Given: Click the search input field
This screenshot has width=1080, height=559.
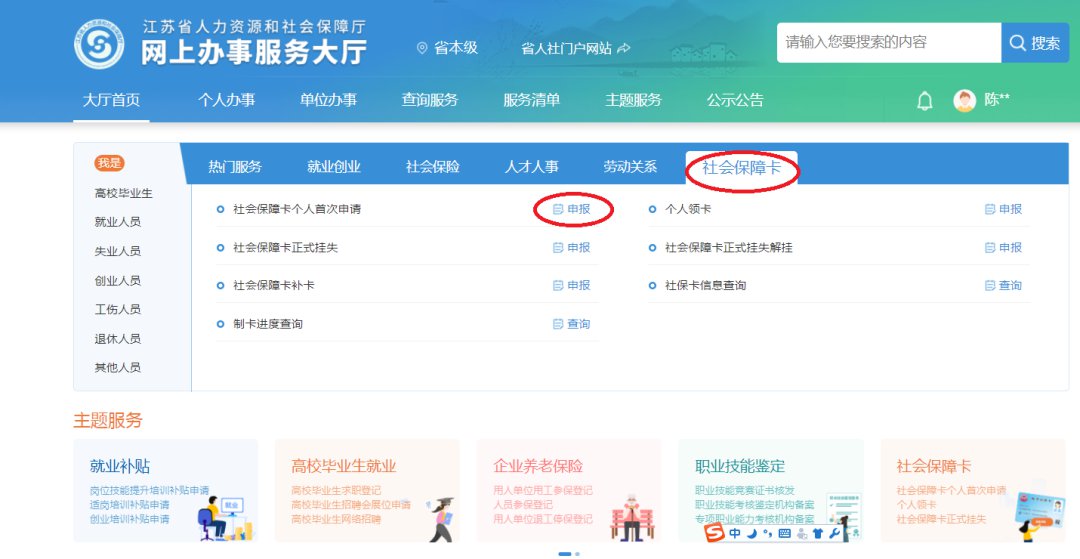Looking at the screenshot, I should pos(888,42).
